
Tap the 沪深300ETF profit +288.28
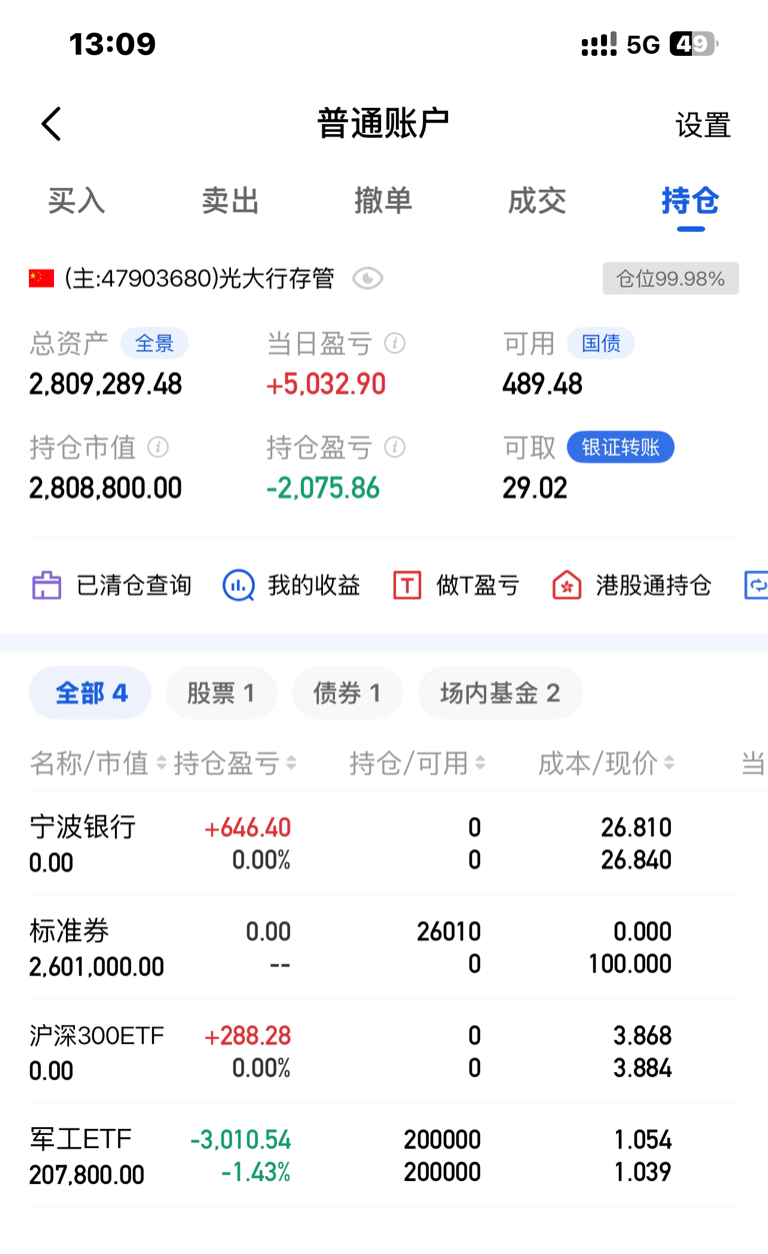[247, 1036]
